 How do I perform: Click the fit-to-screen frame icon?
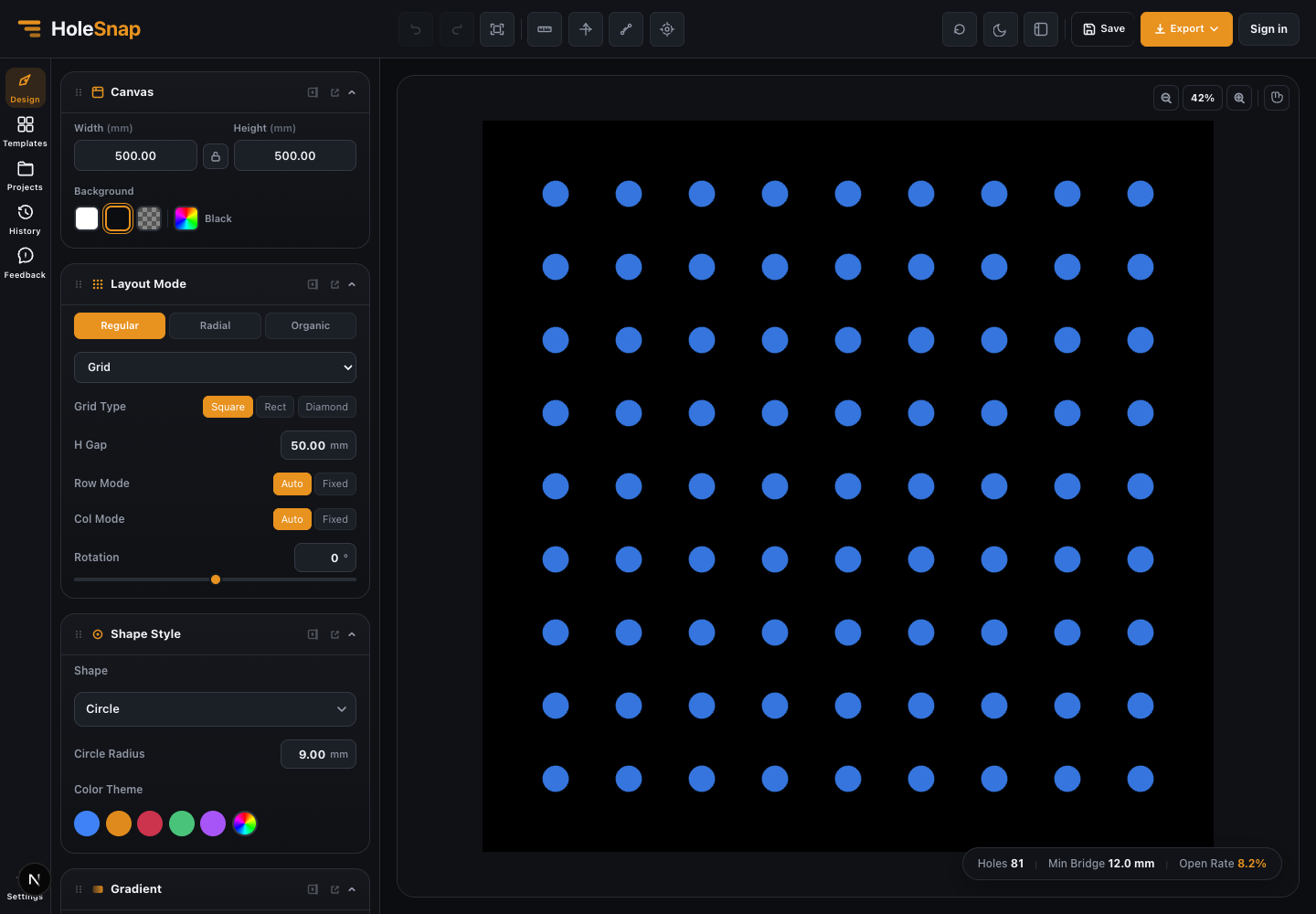(497, 29)
